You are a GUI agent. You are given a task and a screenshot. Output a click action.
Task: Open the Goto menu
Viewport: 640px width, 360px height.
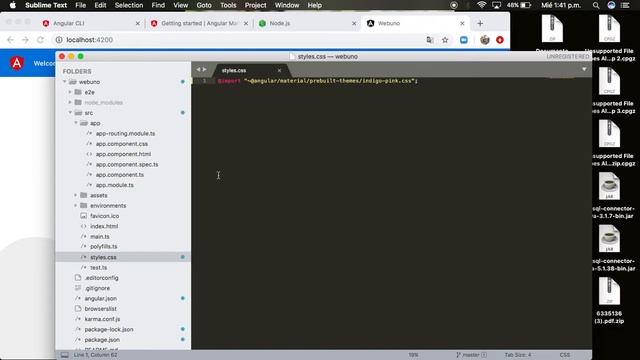coord(204,5)
